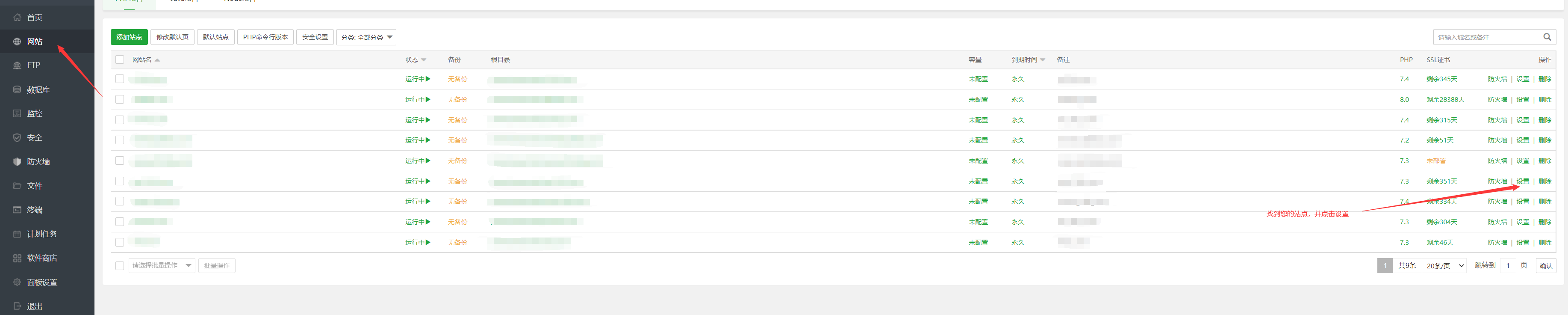Click the FTP sidebar icon

(x=17, y=65)
